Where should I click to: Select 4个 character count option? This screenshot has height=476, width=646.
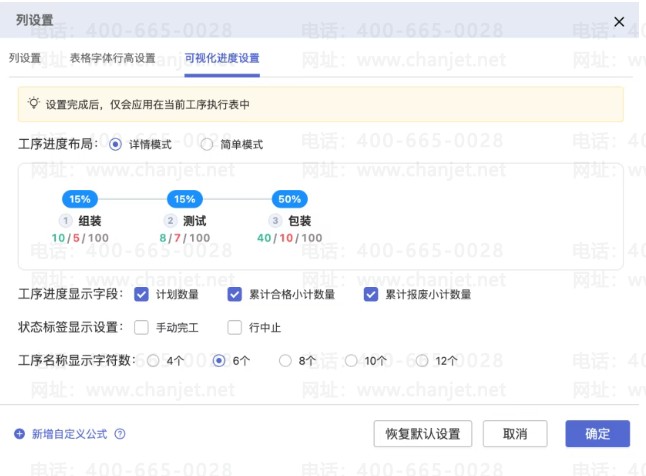tap(153, 361)
